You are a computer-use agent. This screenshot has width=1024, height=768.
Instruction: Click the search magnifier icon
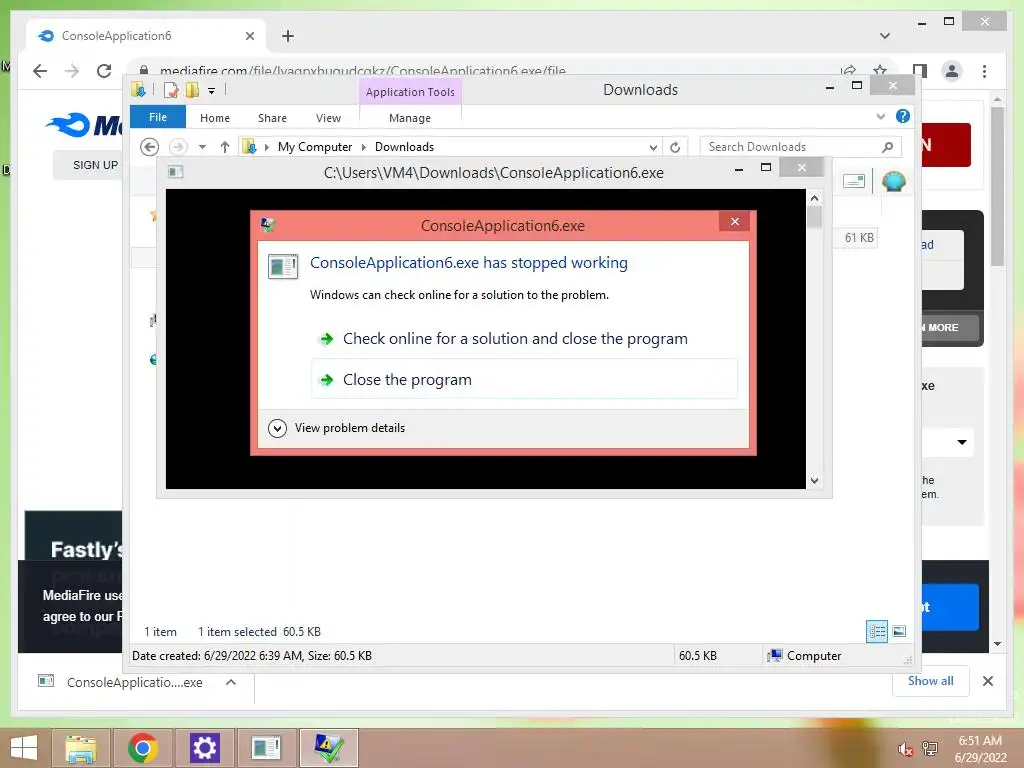[888, 147]
